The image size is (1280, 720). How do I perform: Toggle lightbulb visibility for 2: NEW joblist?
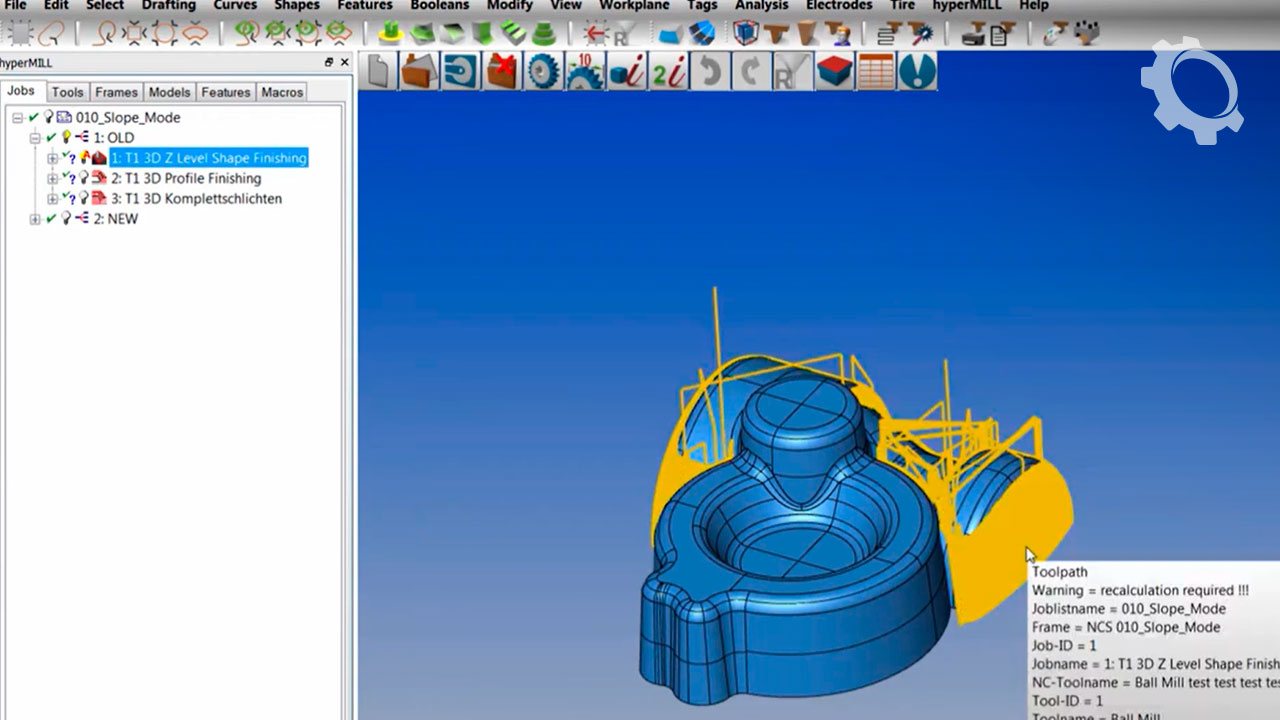tap(67, 218)
